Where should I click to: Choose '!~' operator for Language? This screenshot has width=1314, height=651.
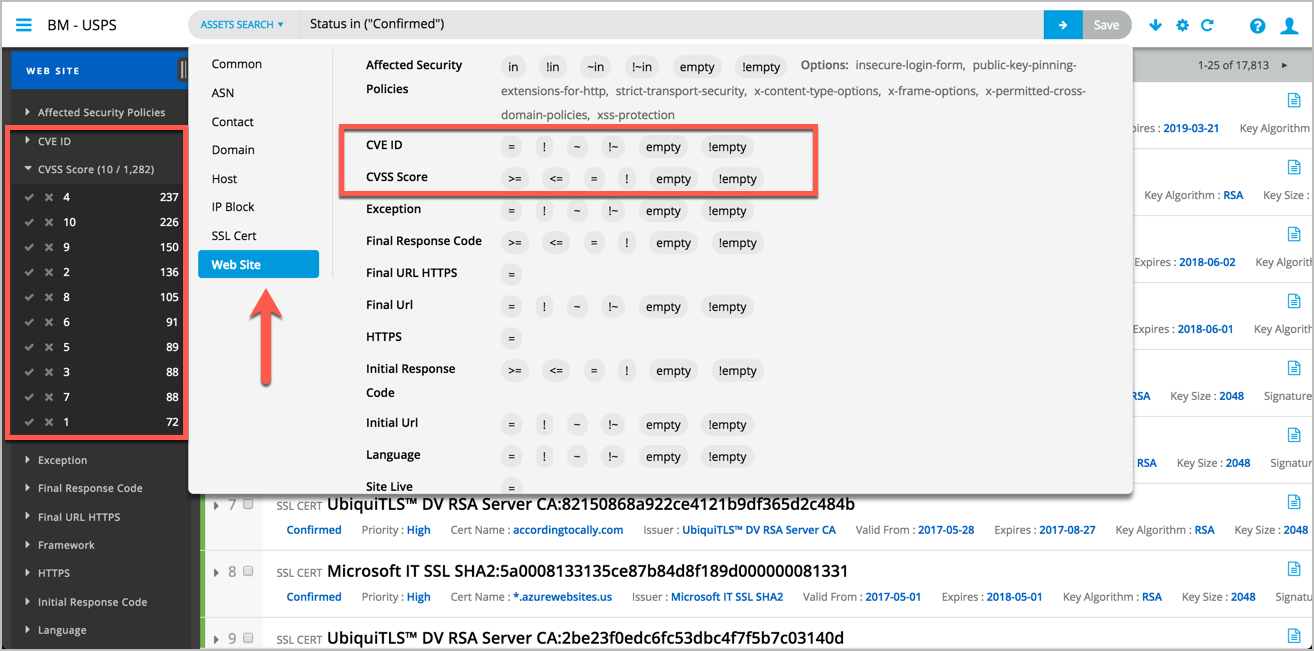point(613,457)
